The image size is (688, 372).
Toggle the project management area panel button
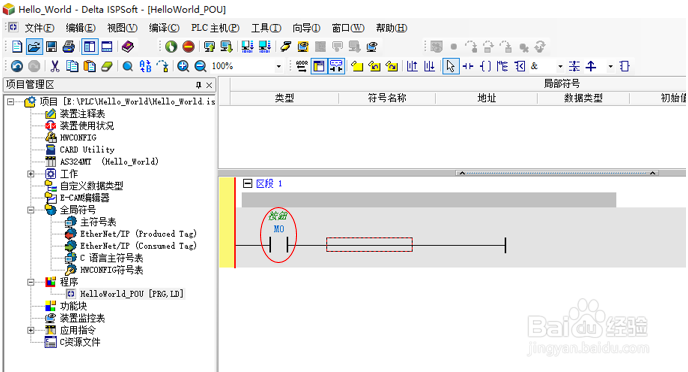click(90, 46)
